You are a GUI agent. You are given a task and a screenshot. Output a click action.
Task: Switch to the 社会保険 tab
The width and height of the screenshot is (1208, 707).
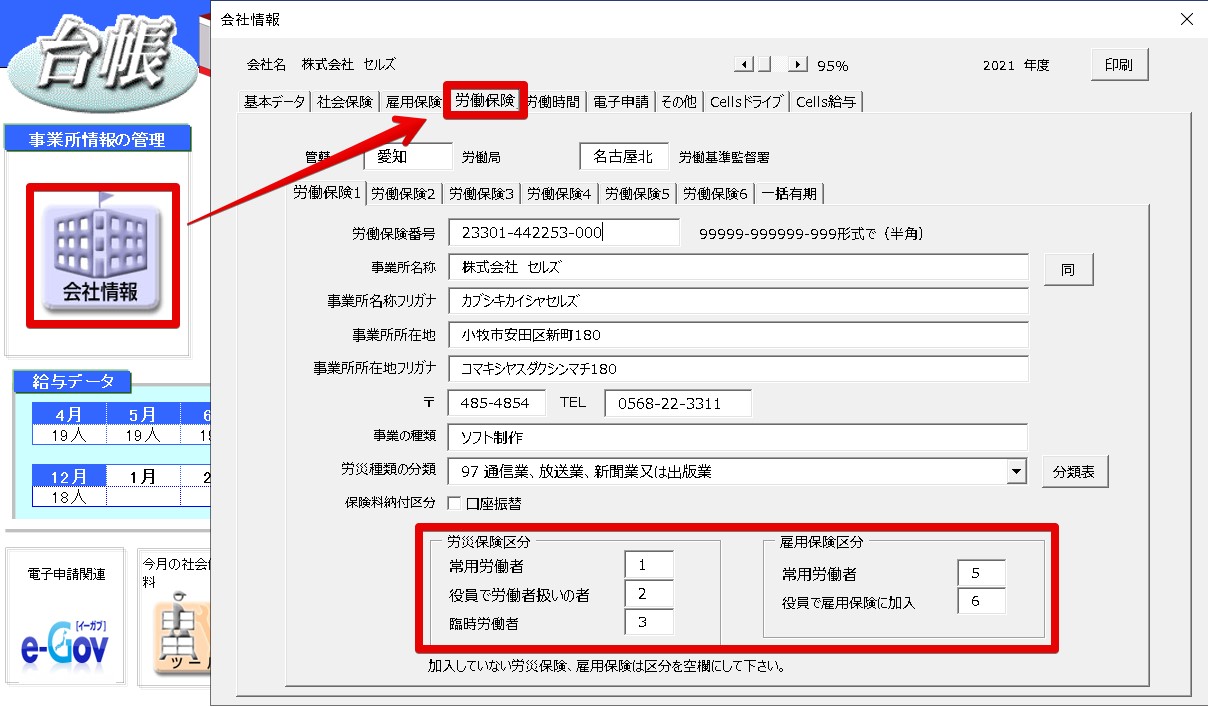[345, 101]
